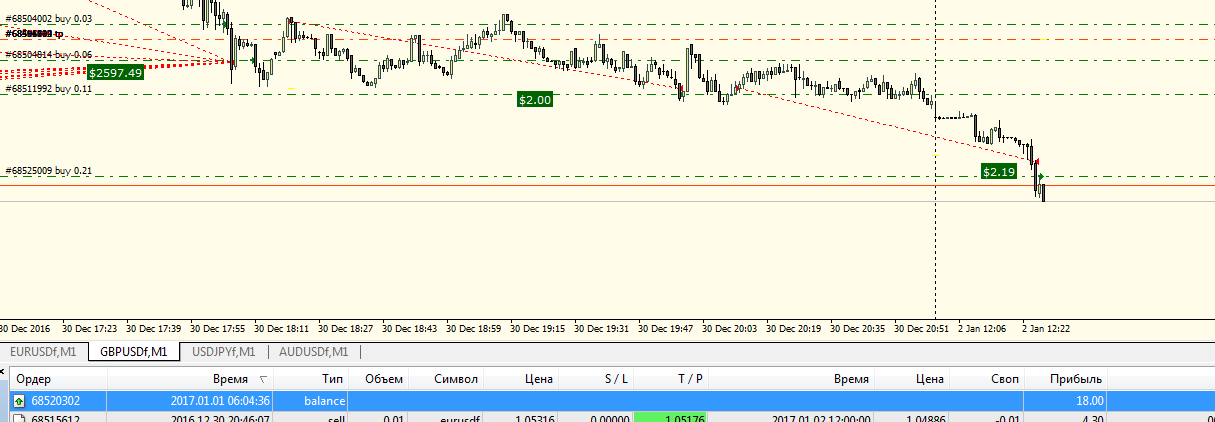Open the USDJPYf,M1 chart tab

coord(222,351)
